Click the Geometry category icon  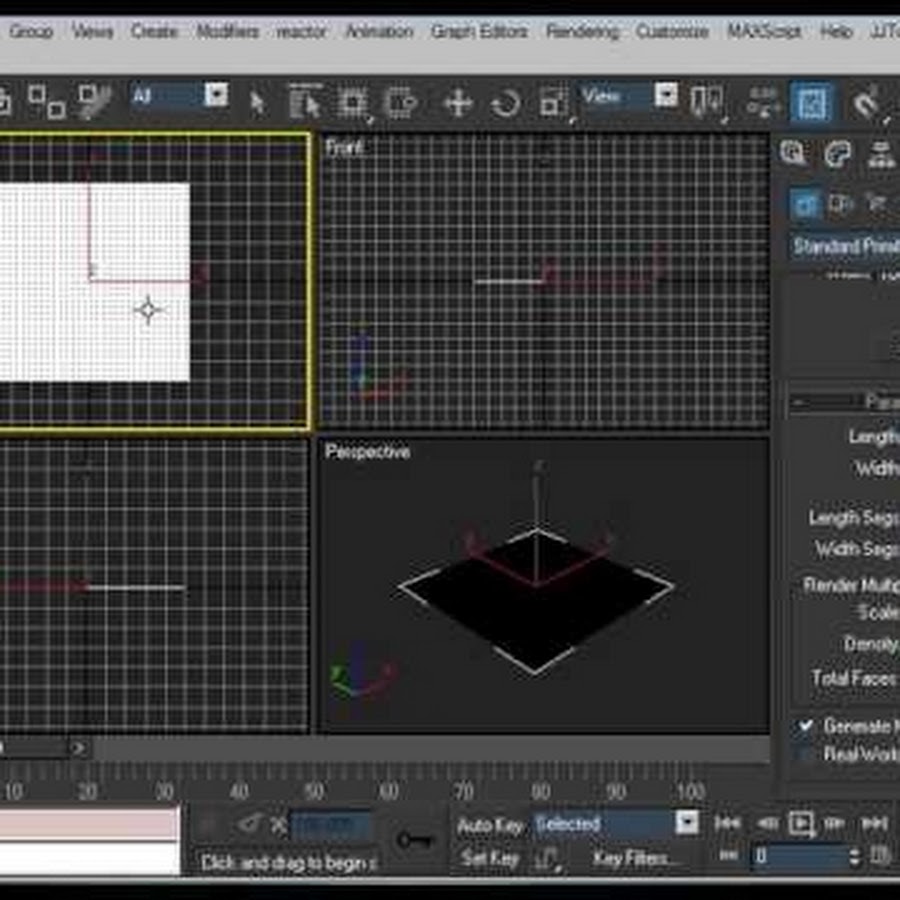(806, 205)
